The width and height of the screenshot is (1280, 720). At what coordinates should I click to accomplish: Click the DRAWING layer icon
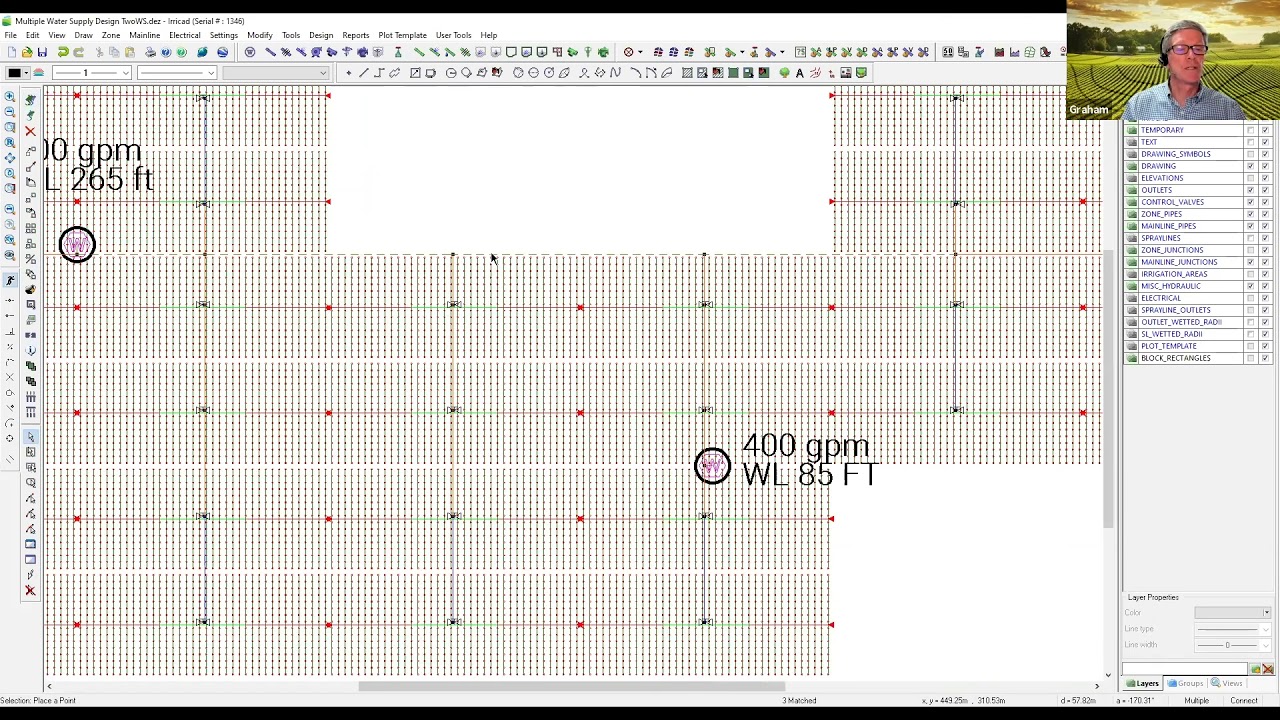(x=1132, y=166)
